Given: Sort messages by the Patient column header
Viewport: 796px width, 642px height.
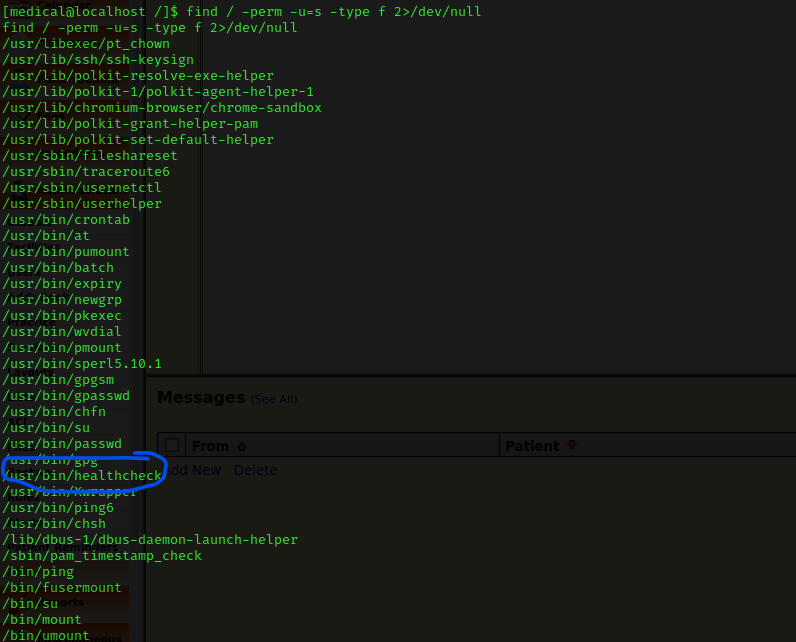Looking at the screenshot, I should point(532,446).
